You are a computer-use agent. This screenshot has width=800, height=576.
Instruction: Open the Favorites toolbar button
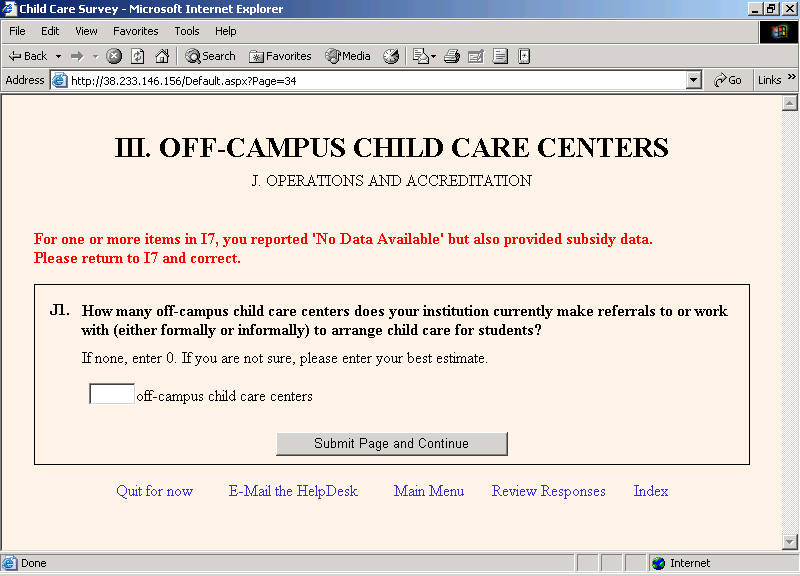280,56
